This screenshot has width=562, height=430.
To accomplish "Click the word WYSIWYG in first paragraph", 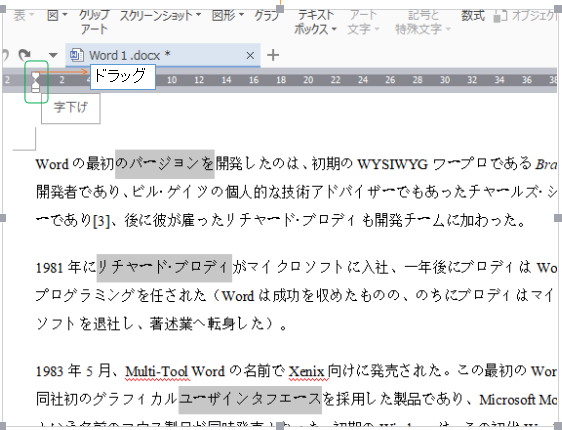I will pos(392,164).
